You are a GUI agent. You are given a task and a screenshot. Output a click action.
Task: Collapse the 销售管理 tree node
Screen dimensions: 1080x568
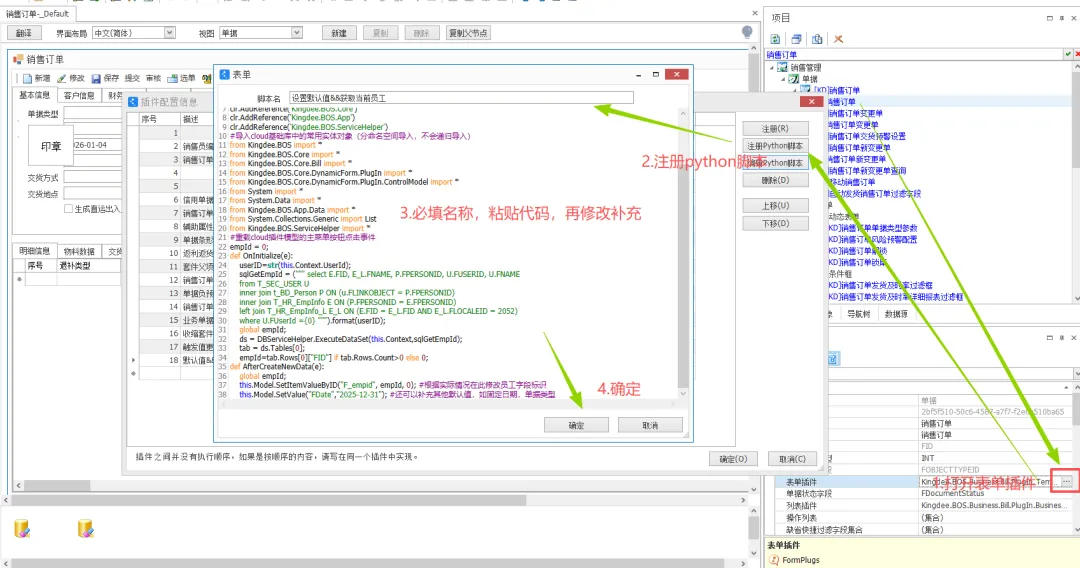click(772, 67)
